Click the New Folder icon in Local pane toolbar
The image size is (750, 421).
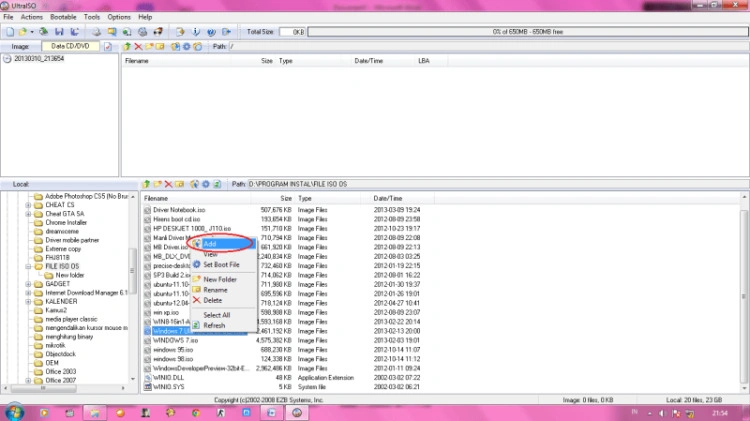(157, 184)
